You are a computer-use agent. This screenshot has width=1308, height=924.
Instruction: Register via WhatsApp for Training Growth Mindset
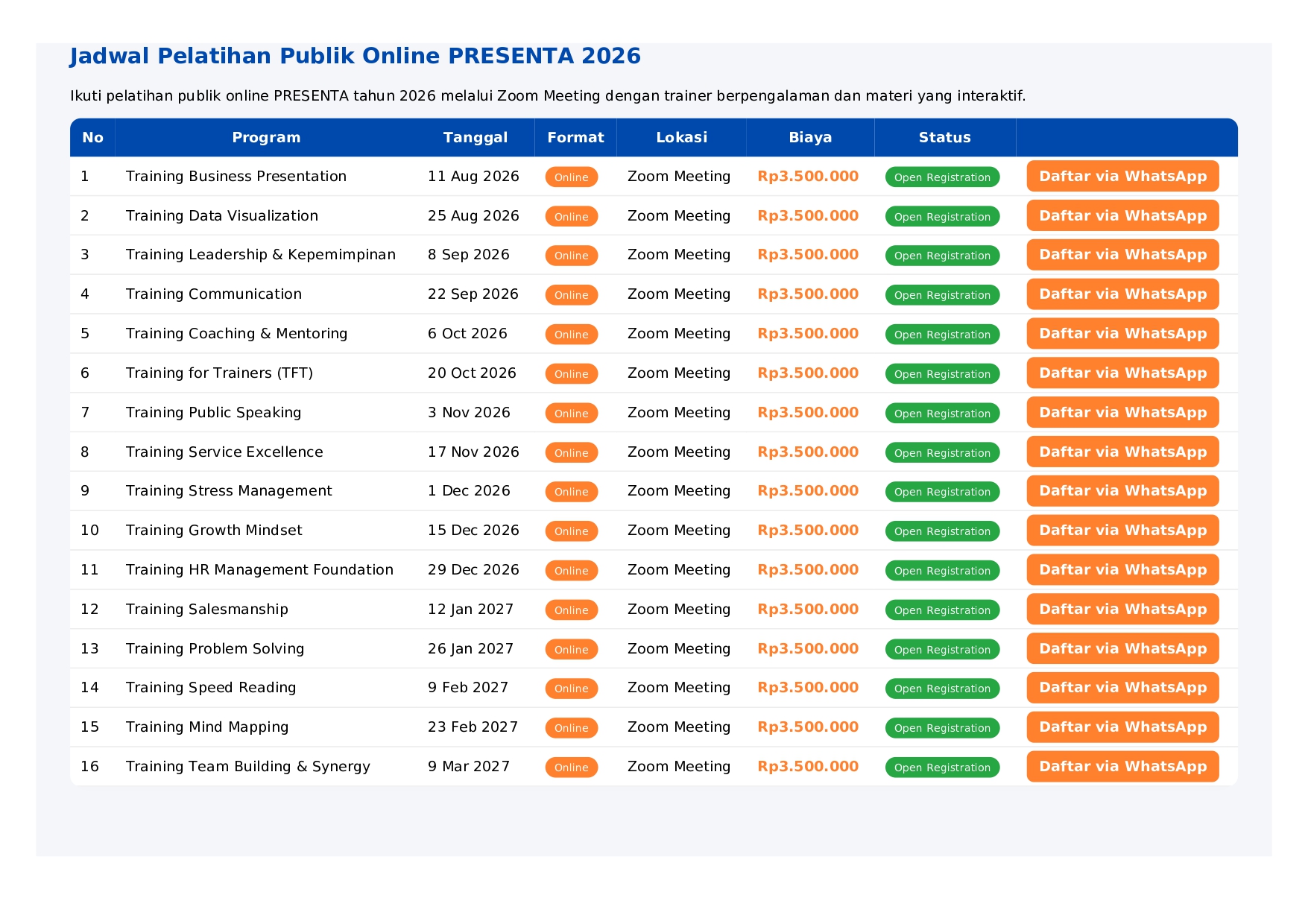[1122, 531]
